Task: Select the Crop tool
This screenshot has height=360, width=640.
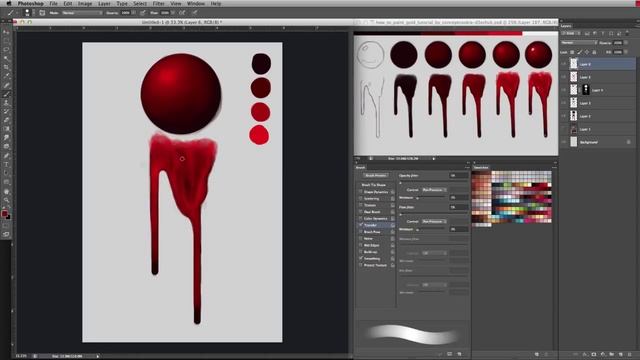Action: (6, 67)
